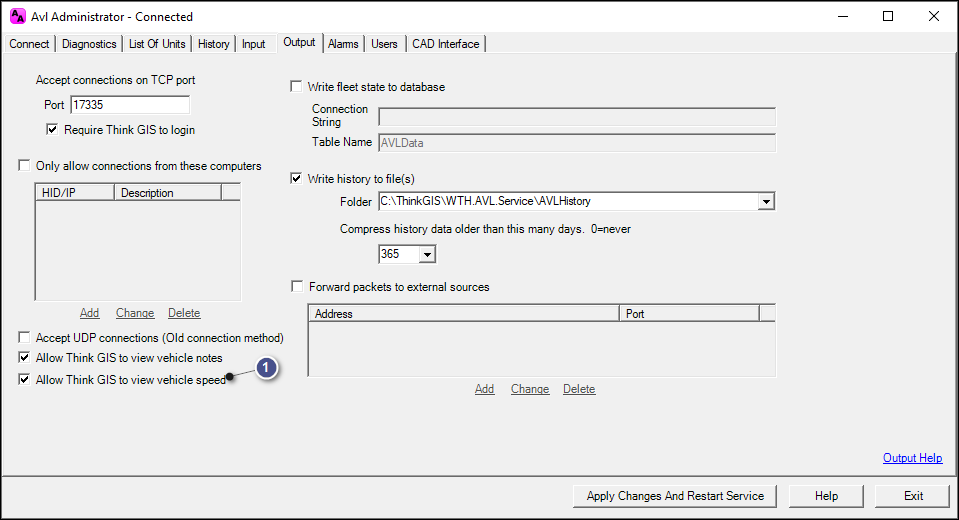Click the Avl Administrator app icon
Viewport: 959px width, 520px height.
(x=18, y=17)
